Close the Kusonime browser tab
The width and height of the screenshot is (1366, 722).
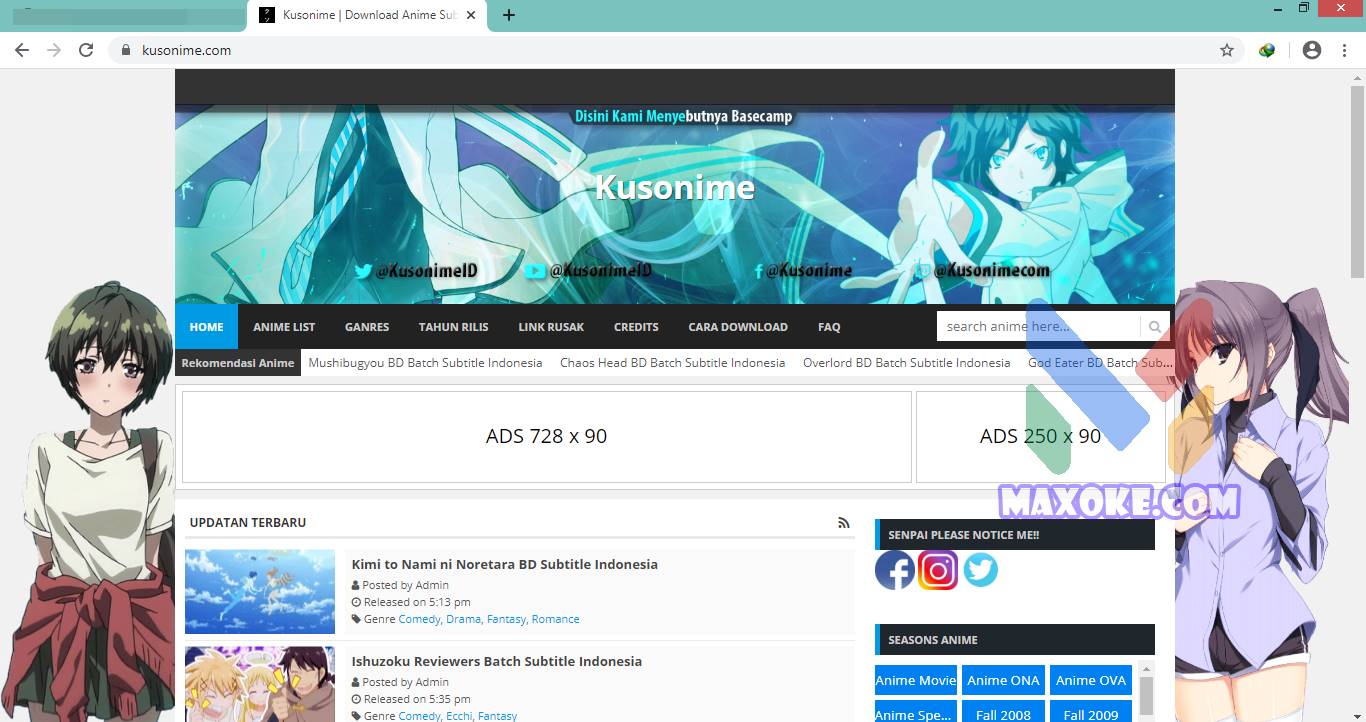[x=471, y=15]
